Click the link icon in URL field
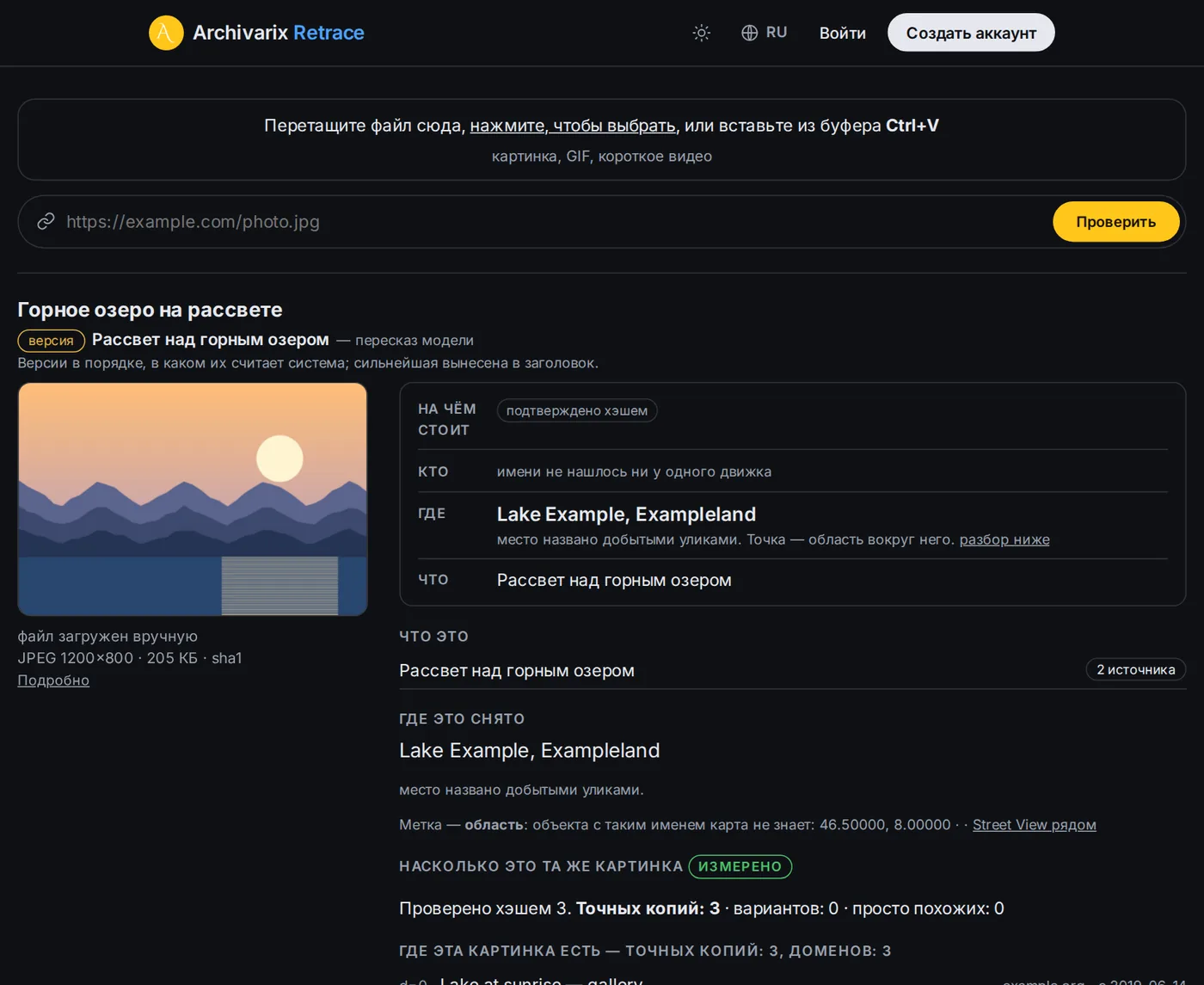Viewport: 1204px width, 985px height. [46, 222]
